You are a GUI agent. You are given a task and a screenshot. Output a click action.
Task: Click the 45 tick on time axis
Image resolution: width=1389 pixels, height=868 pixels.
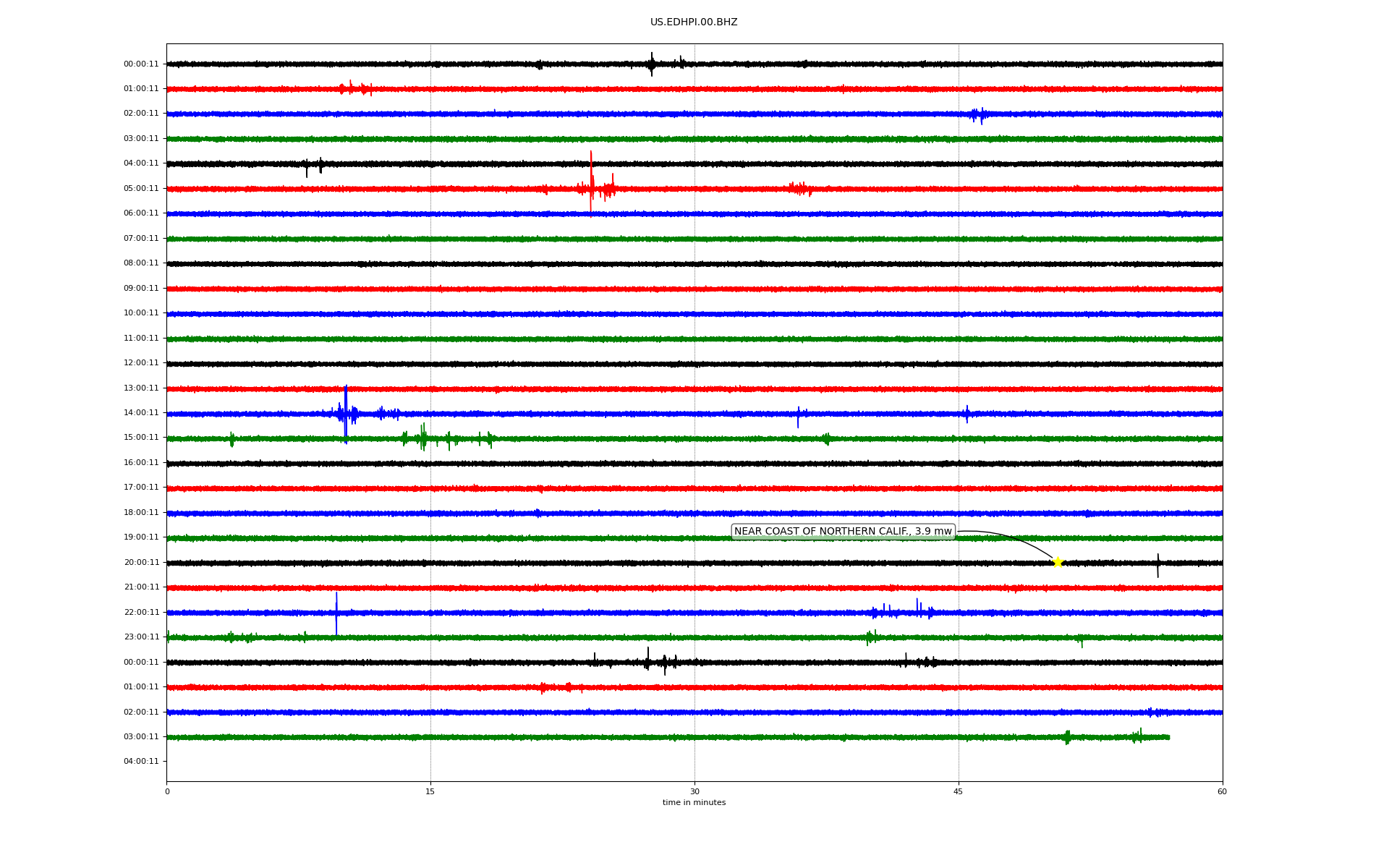point(959,792)
